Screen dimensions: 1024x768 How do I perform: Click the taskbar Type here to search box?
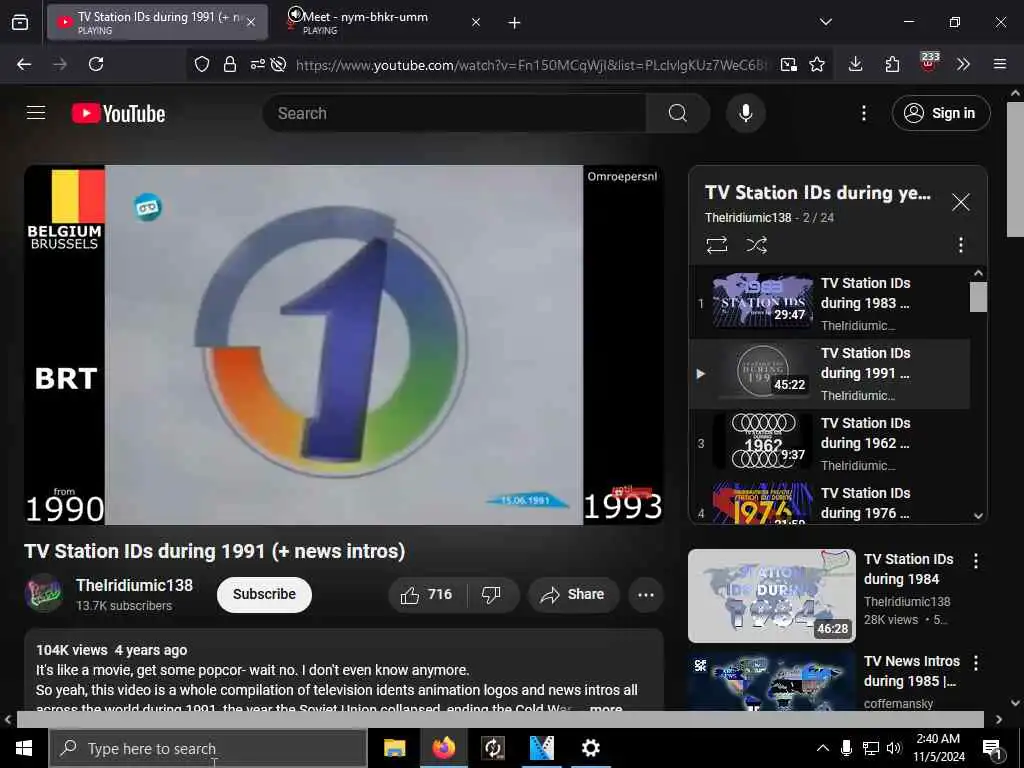pyautogui.click(x=208, y=748)
